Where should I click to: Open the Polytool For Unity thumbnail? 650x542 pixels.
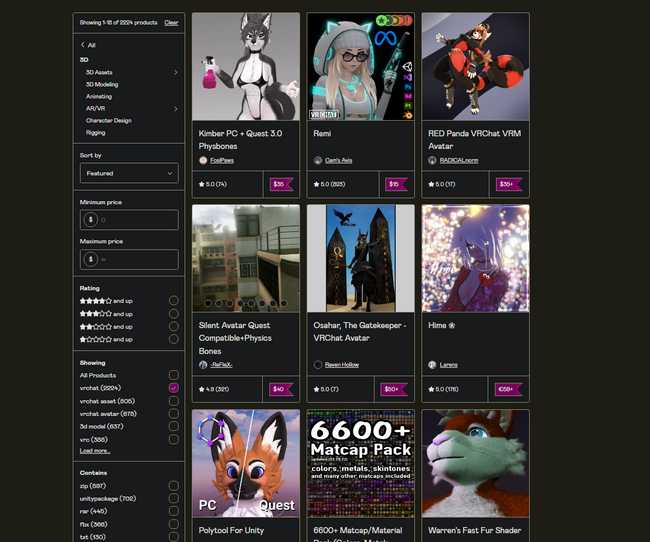tap(246, 464)
